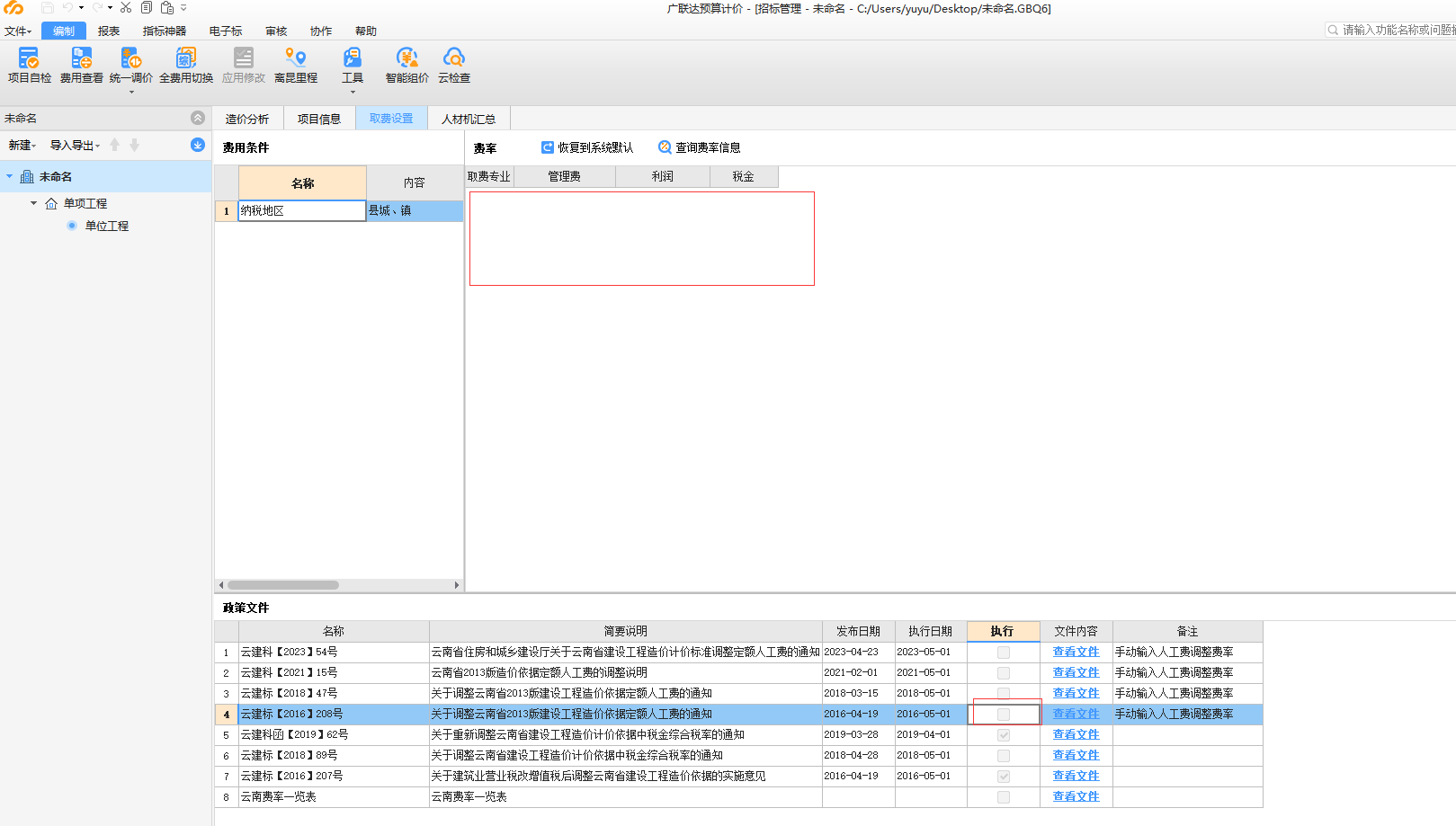The width and height of the screenshot is (1456, 826).
Task: Open the redo history dropdown arrow
Action: (110, 8)
